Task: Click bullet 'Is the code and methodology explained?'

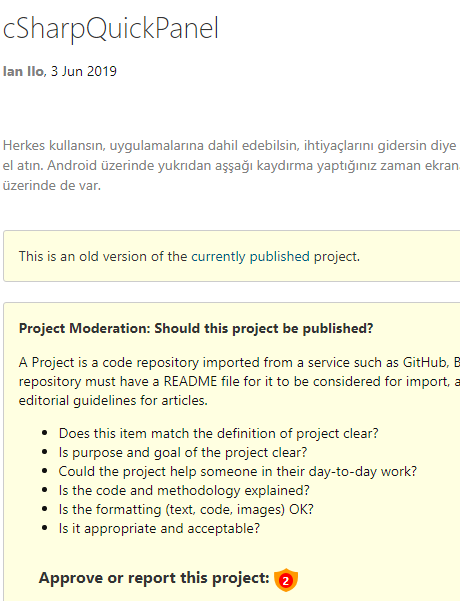Action: click(184, 491)
